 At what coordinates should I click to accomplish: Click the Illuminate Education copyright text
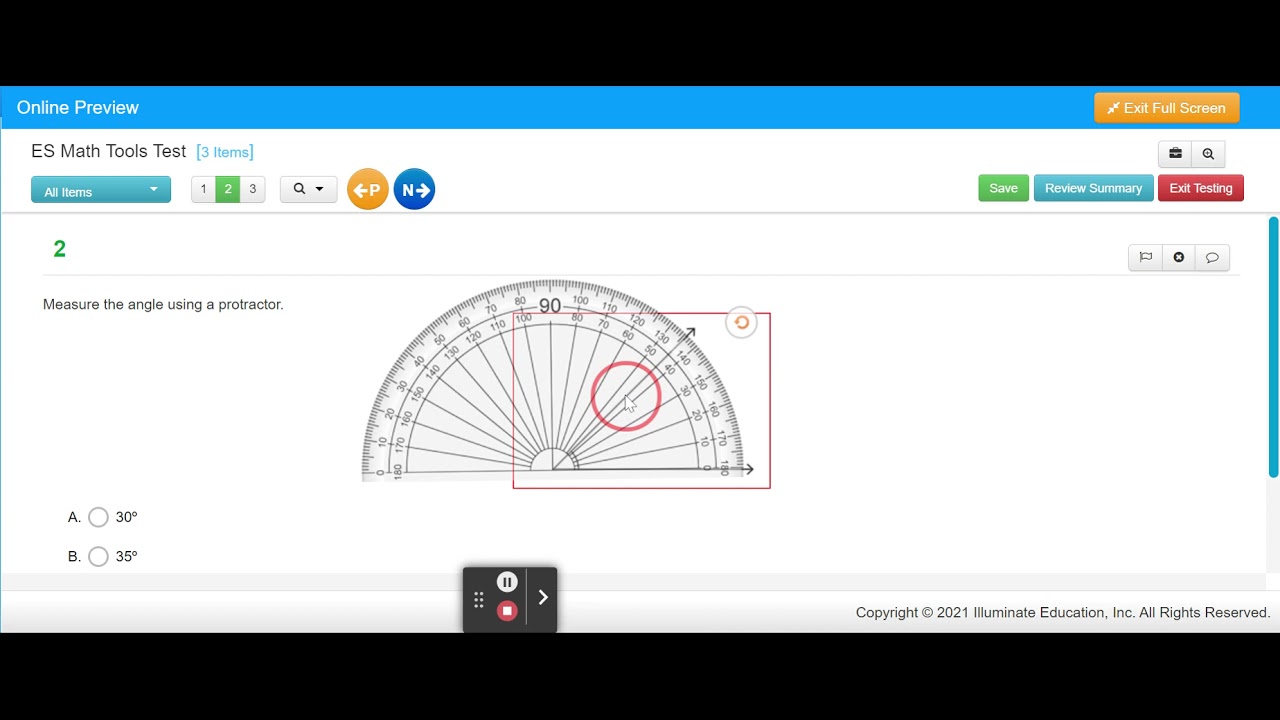click(1063, 613)
